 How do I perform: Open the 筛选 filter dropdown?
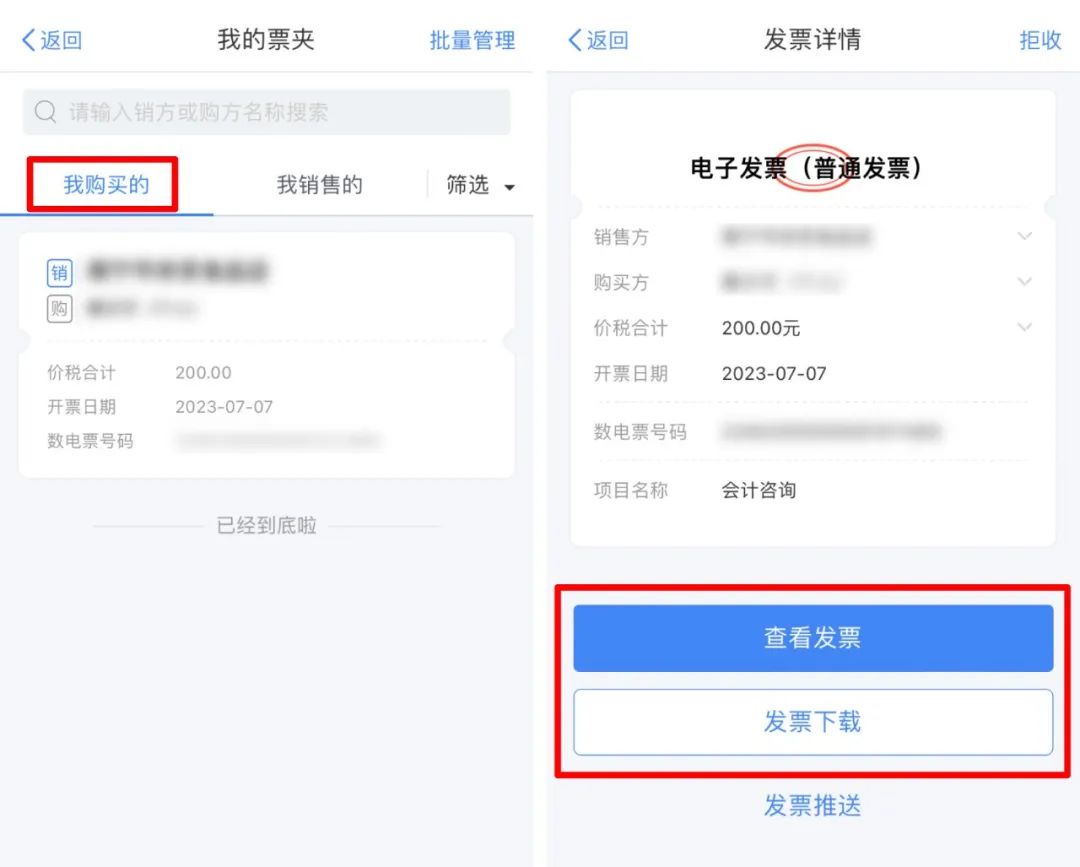tap(480, 185)
